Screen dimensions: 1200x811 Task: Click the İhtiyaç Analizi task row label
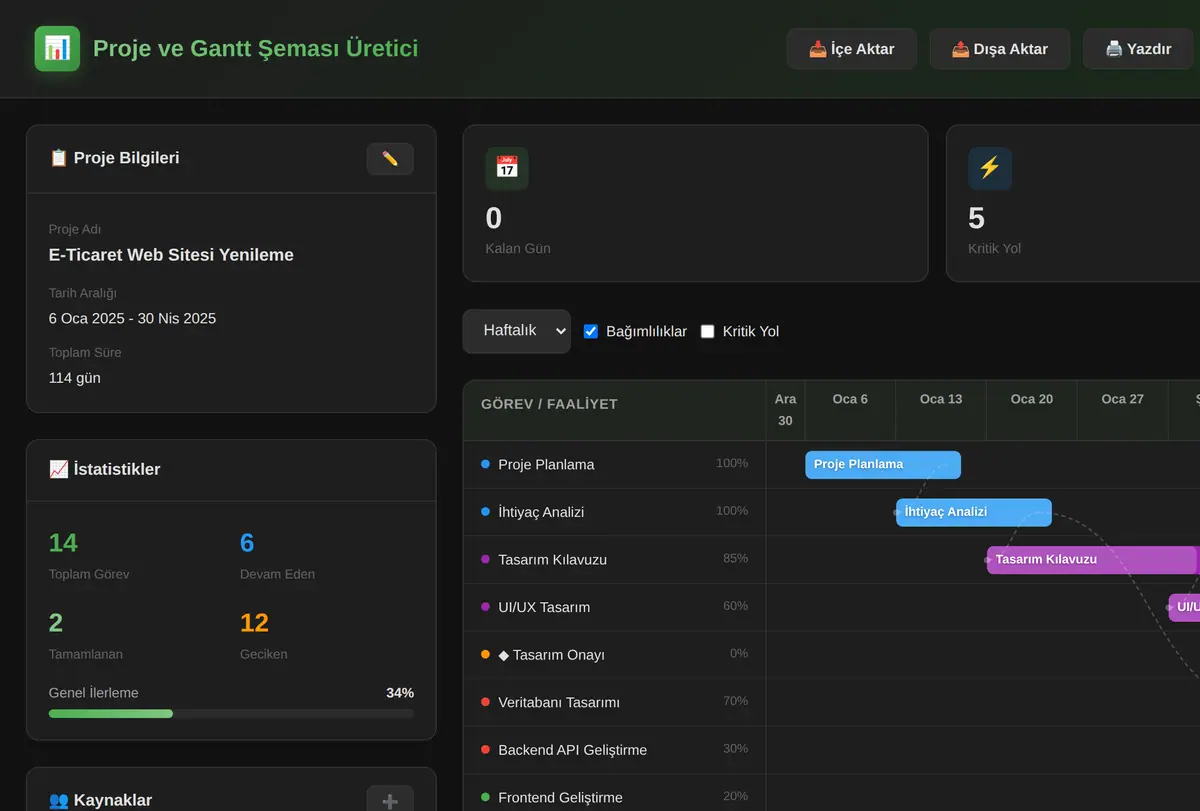click(x=541, y=512)
